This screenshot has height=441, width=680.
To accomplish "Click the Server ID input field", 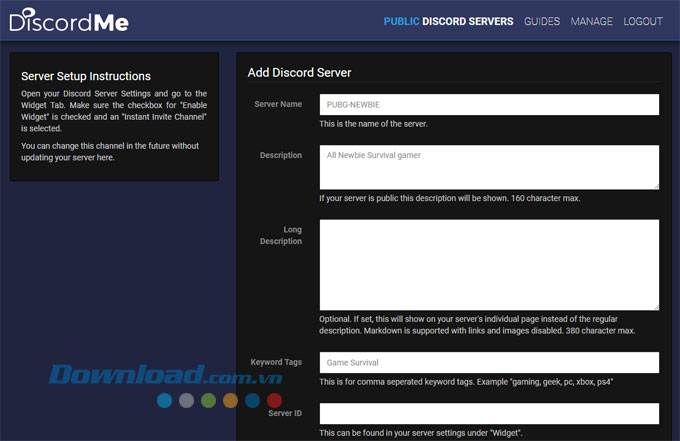I will (489, 414).
